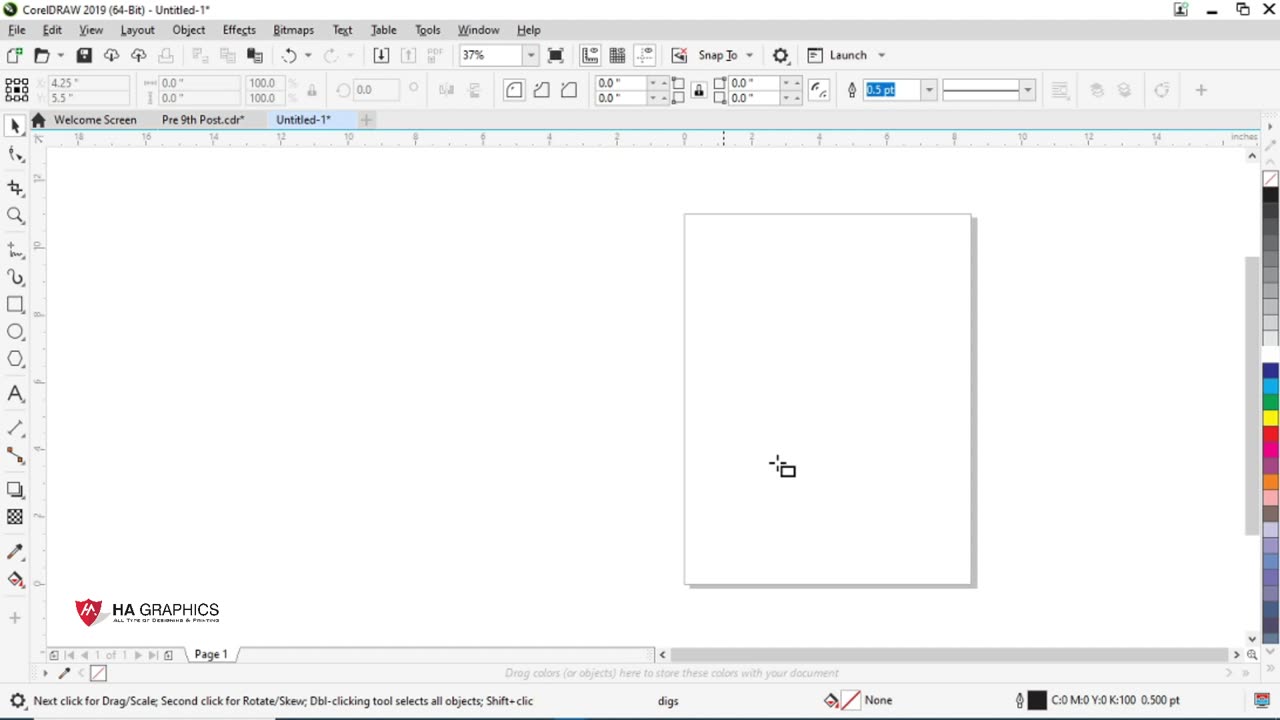Select the No Color swatch in palette
Viewport: 1280px width, 720px height.
1270,179
